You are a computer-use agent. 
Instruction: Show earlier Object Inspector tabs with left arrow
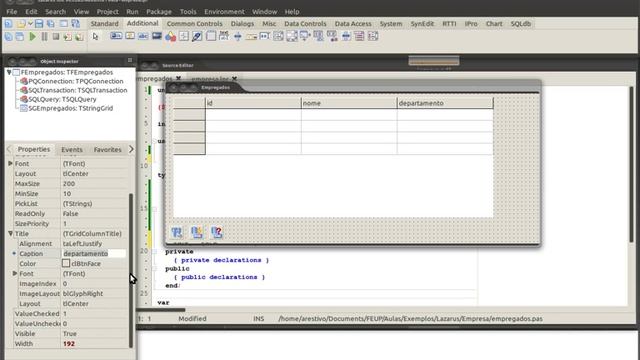[x=9, y=149]
